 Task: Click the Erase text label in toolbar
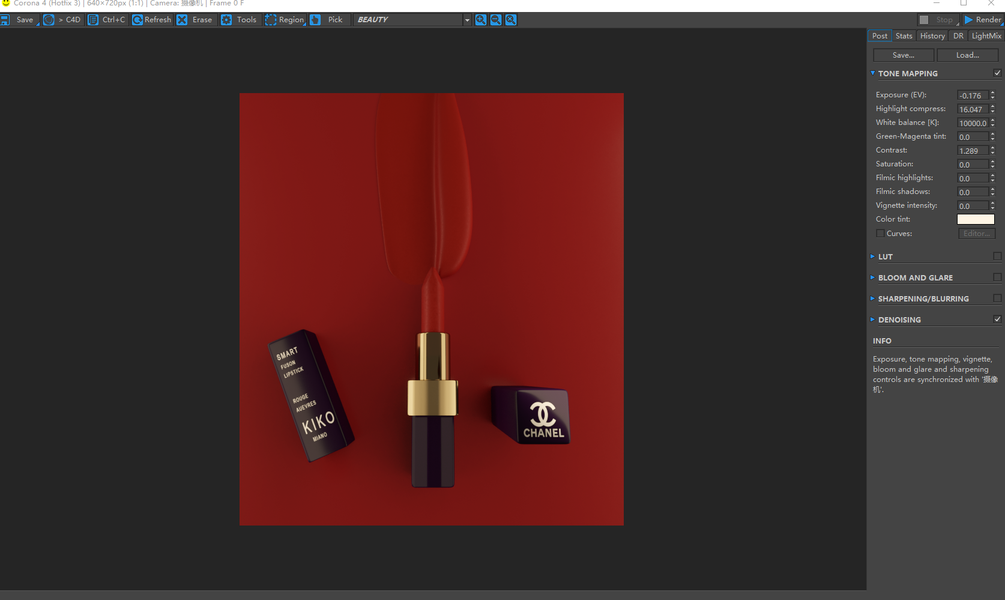pos(202,20)
